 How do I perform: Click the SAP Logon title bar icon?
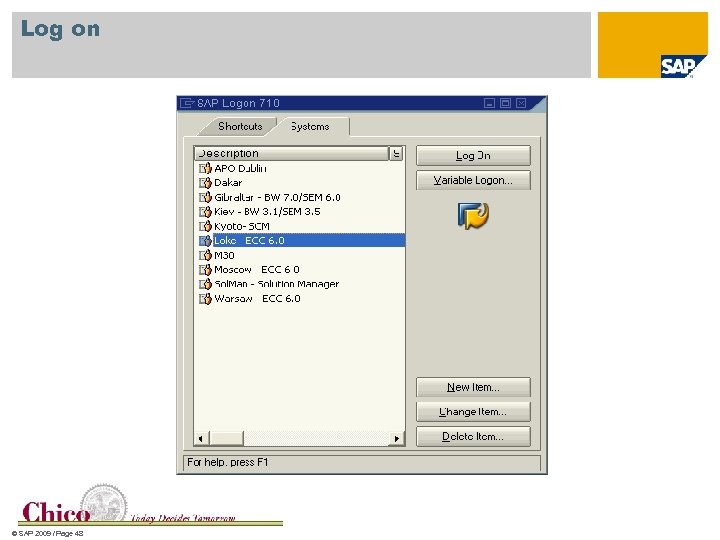coord(187,103)
